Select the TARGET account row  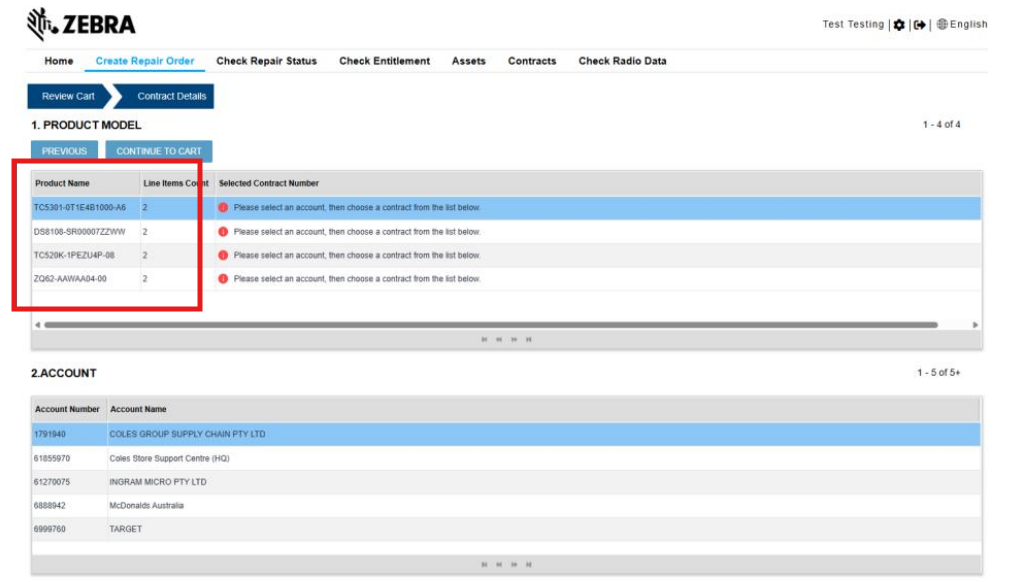[506, 529]
